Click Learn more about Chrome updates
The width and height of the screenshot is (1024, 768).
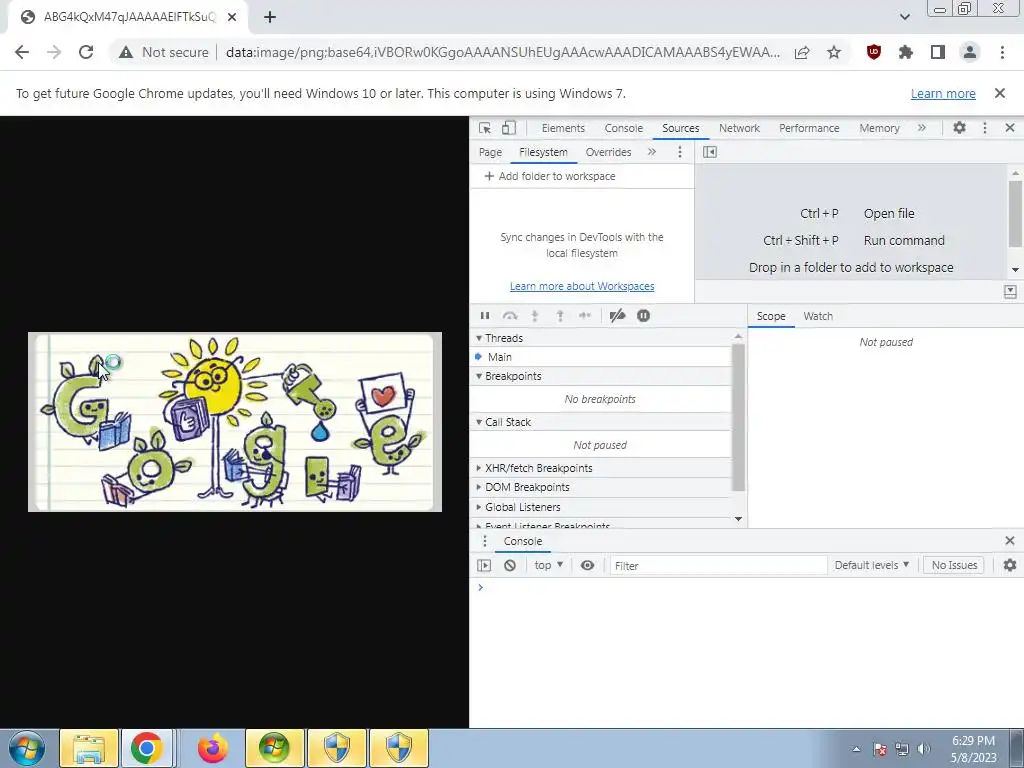(x=943, y=93)
